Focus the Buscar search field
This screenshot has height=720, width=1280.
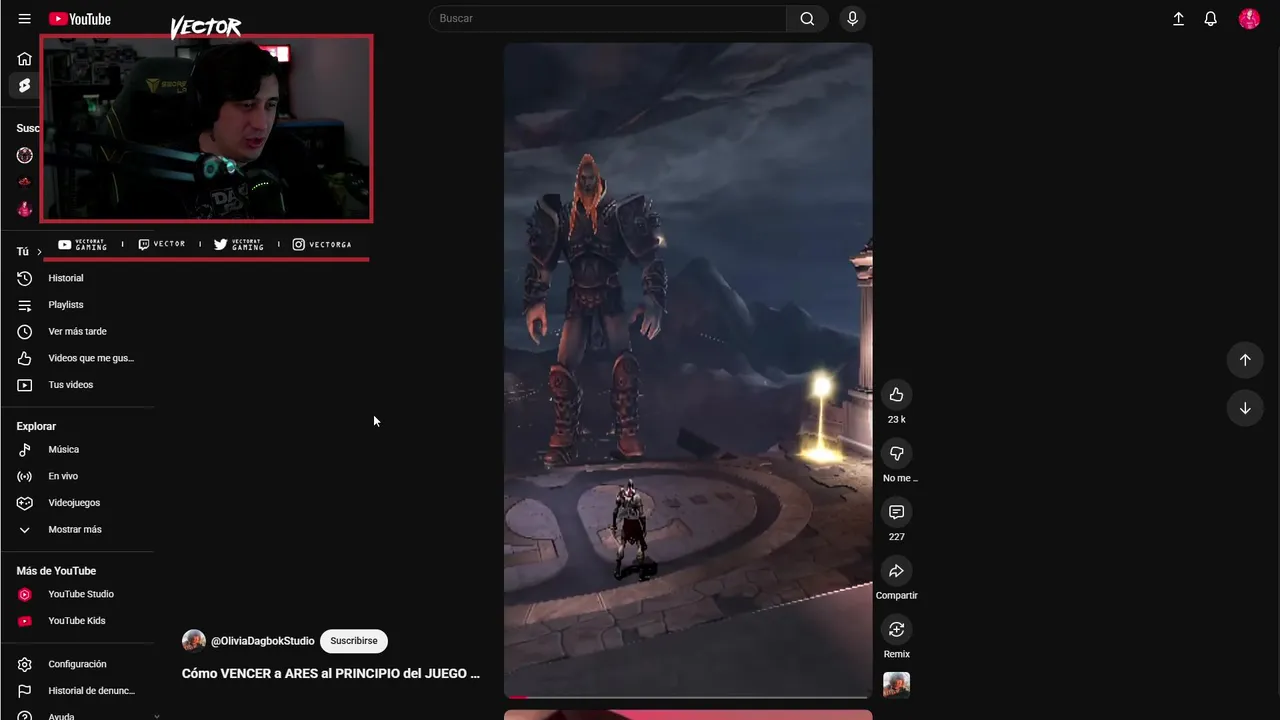tap(608, 19)
